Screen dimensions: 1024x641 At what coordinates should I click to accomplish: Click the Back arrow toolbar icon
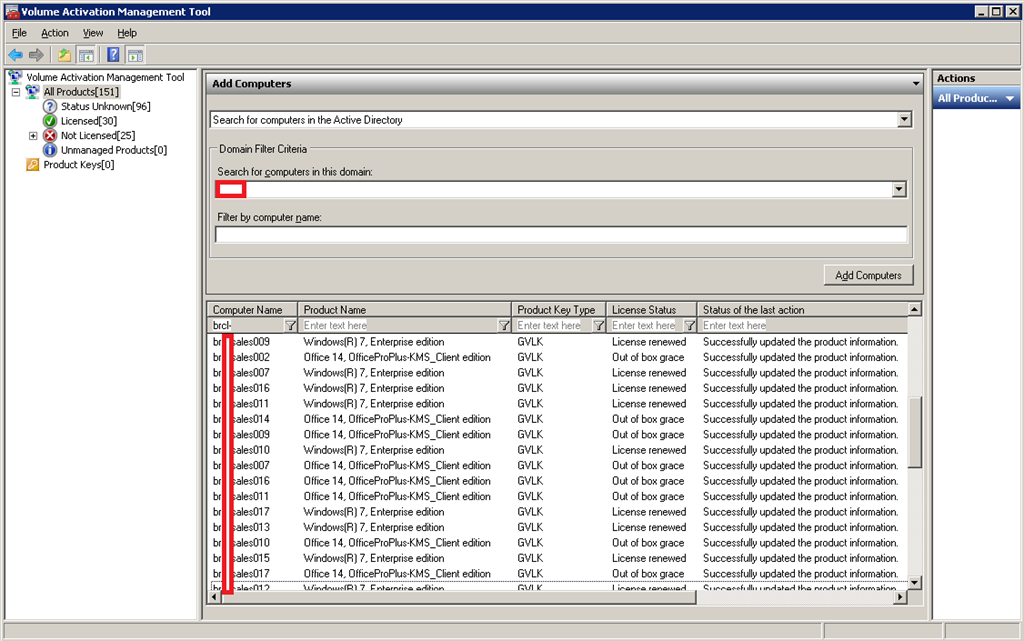pyautogui.click(x=15, y=55)
